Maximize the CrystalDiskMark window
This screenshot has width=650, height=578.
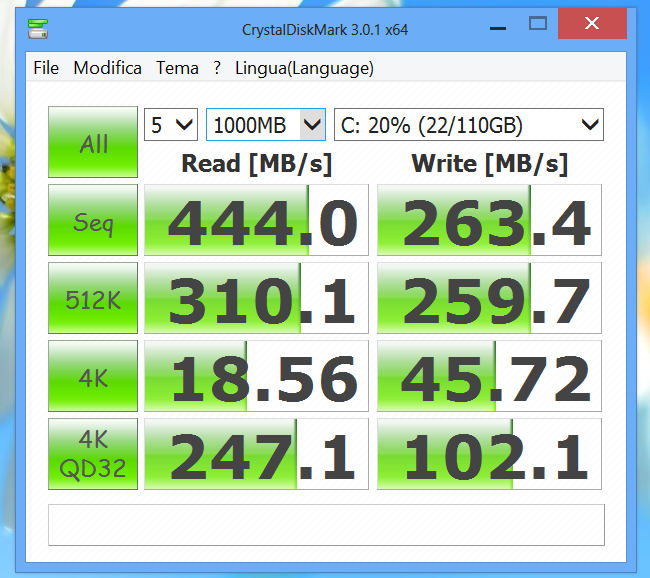538,23
